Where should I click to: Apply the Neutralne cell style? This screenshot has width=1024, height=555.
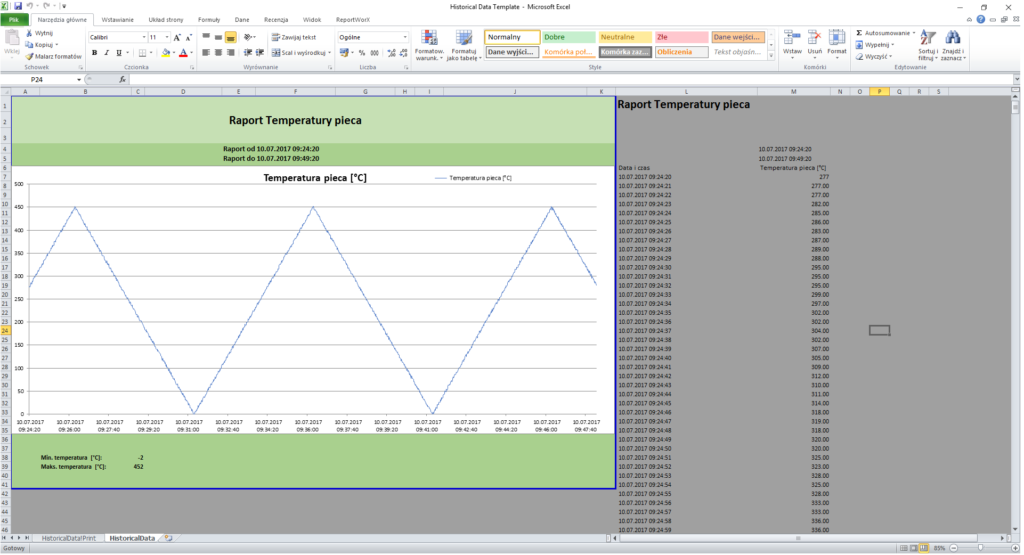point(625,37)
